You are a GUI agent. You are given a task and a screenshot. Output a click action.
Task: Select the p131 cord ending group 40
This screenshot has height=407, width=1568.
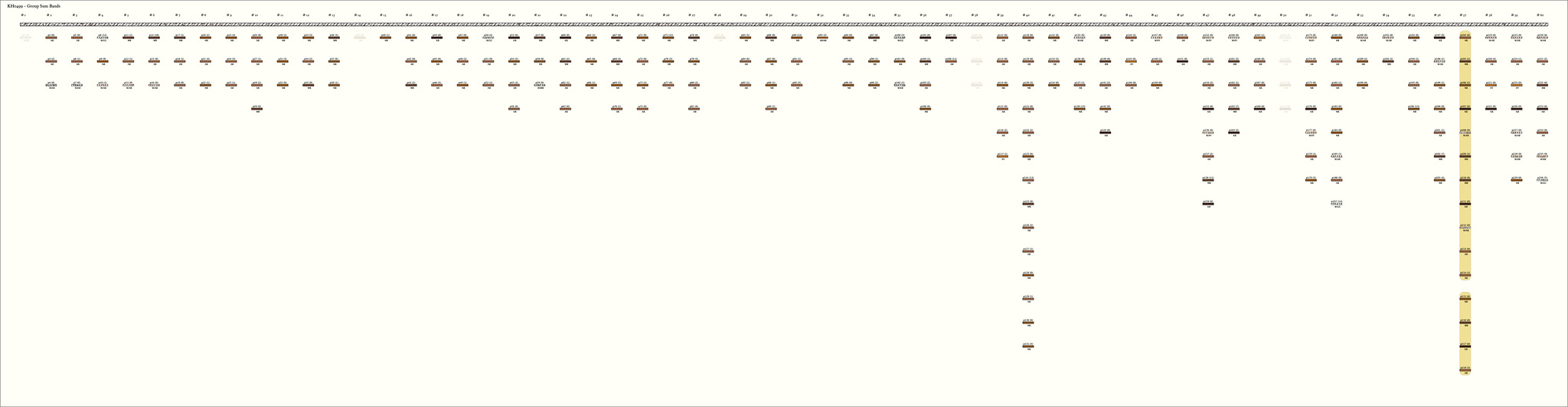[x=1027, y=346]
